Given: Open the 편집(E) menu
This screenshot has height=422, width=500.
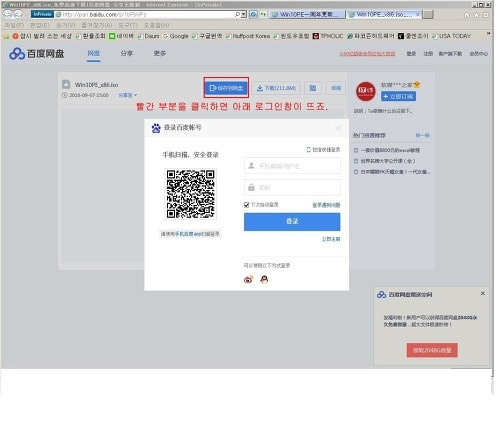Looking at the screenshot, I should [x=40, y=25].
